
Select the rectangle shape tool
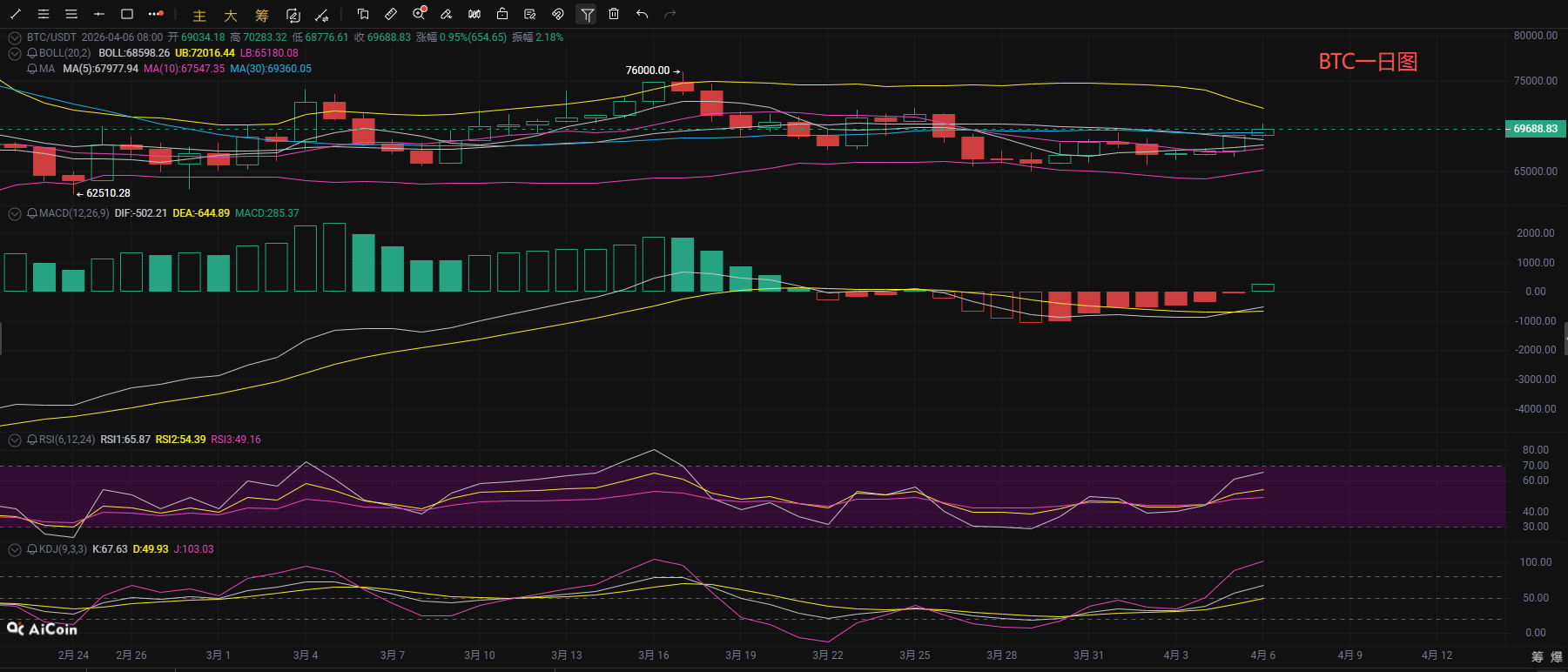pyautogui.click(x=127, y=14)
